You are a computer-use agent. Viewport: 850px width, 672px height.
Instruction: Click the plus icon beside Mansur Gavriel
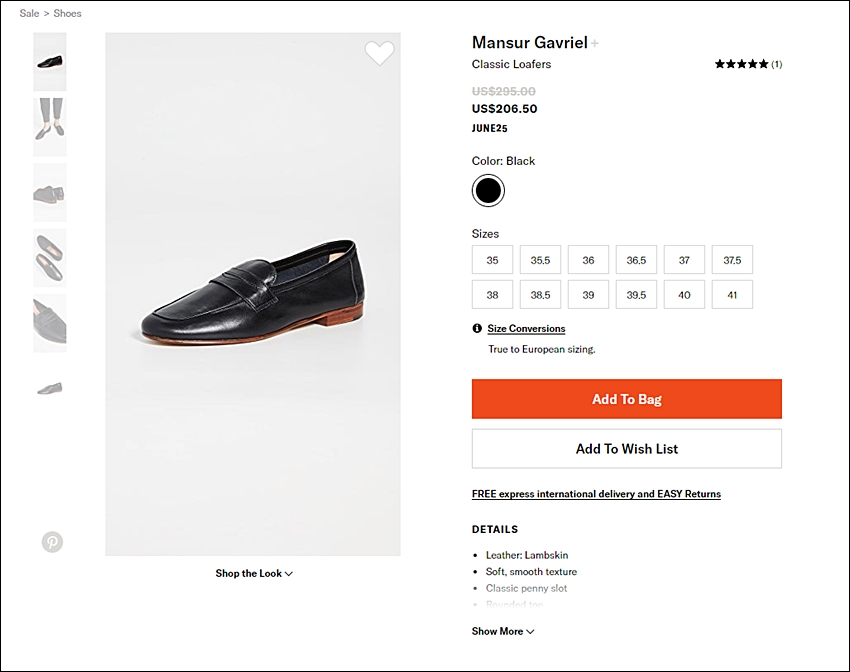[x=595, y=43]
